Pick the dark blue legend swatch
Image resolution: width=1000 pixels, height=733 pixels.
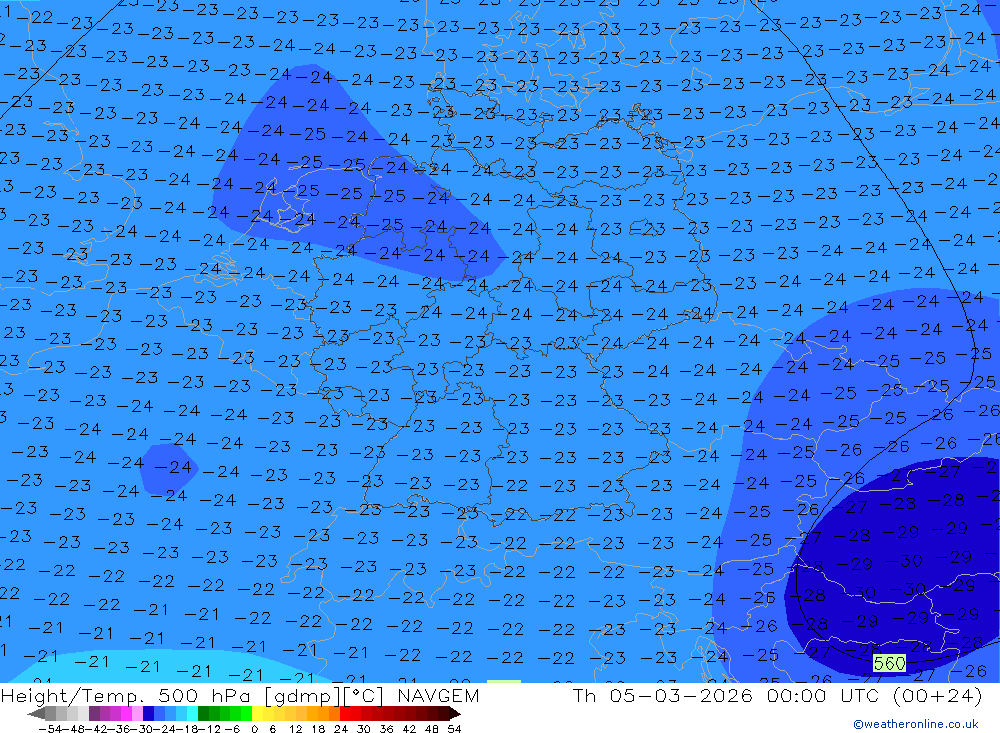coord(148,713)
